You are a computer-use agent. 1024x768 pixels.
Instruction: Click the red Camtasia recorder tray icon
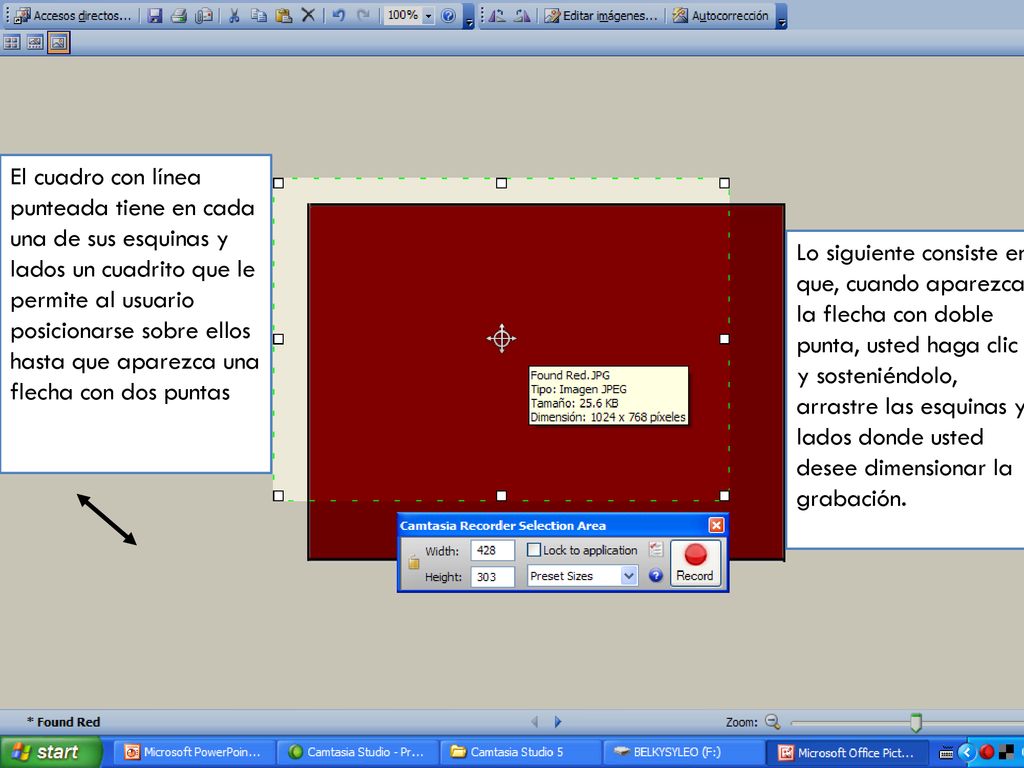(987, 752)
